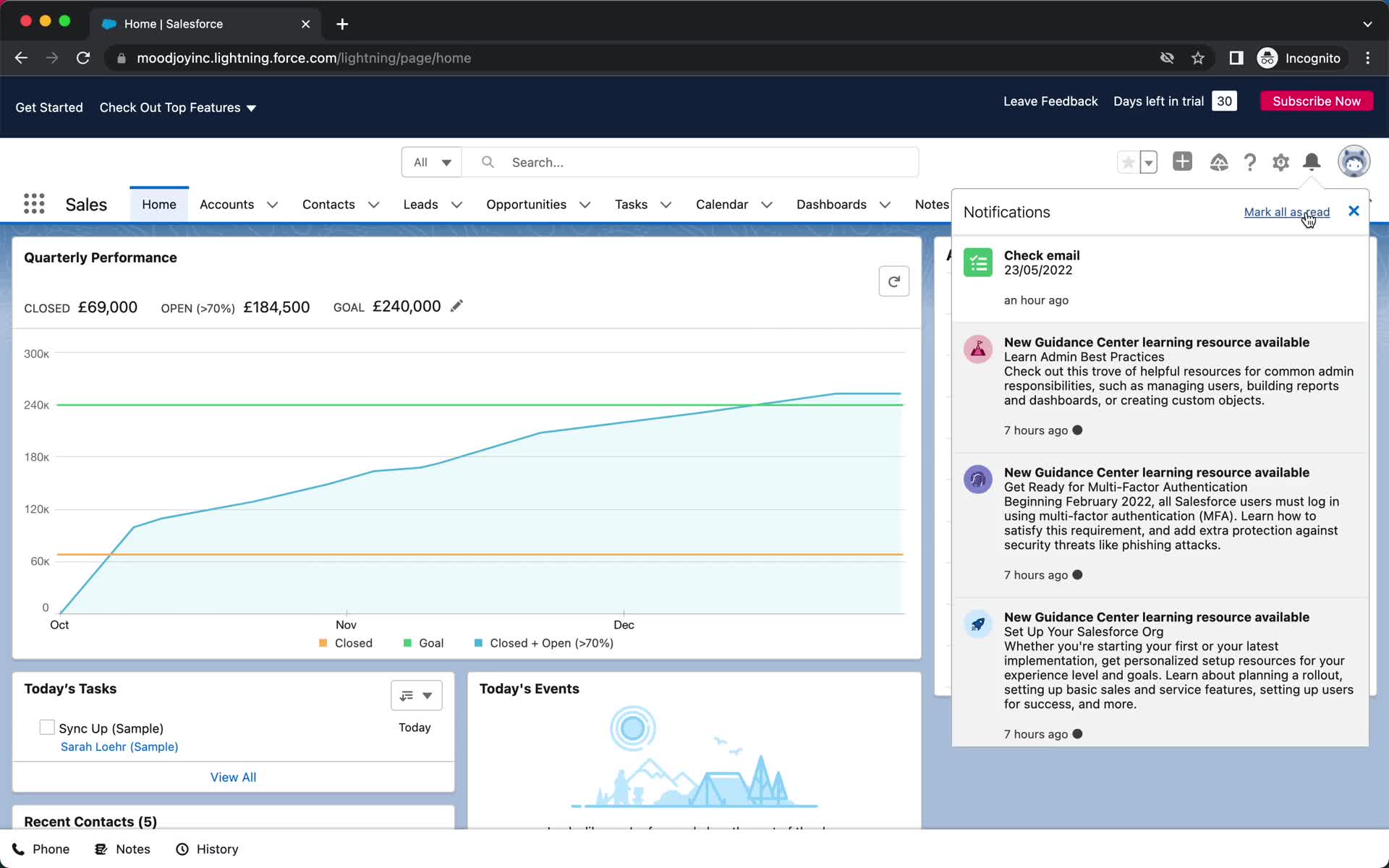The image size is (1389, 868).
Task: Click the search magnifier icon
Action: coord(488,162)
